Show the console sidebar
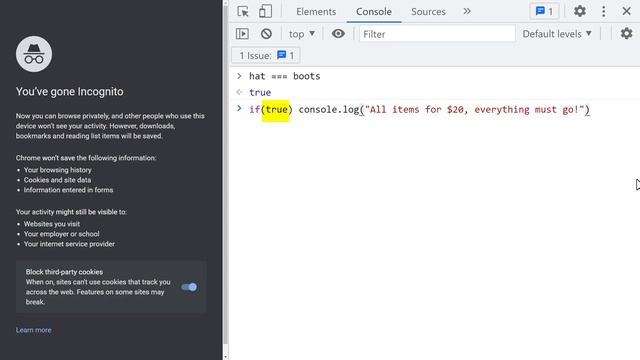Screen dimensions: 640x360 (242, 33)
